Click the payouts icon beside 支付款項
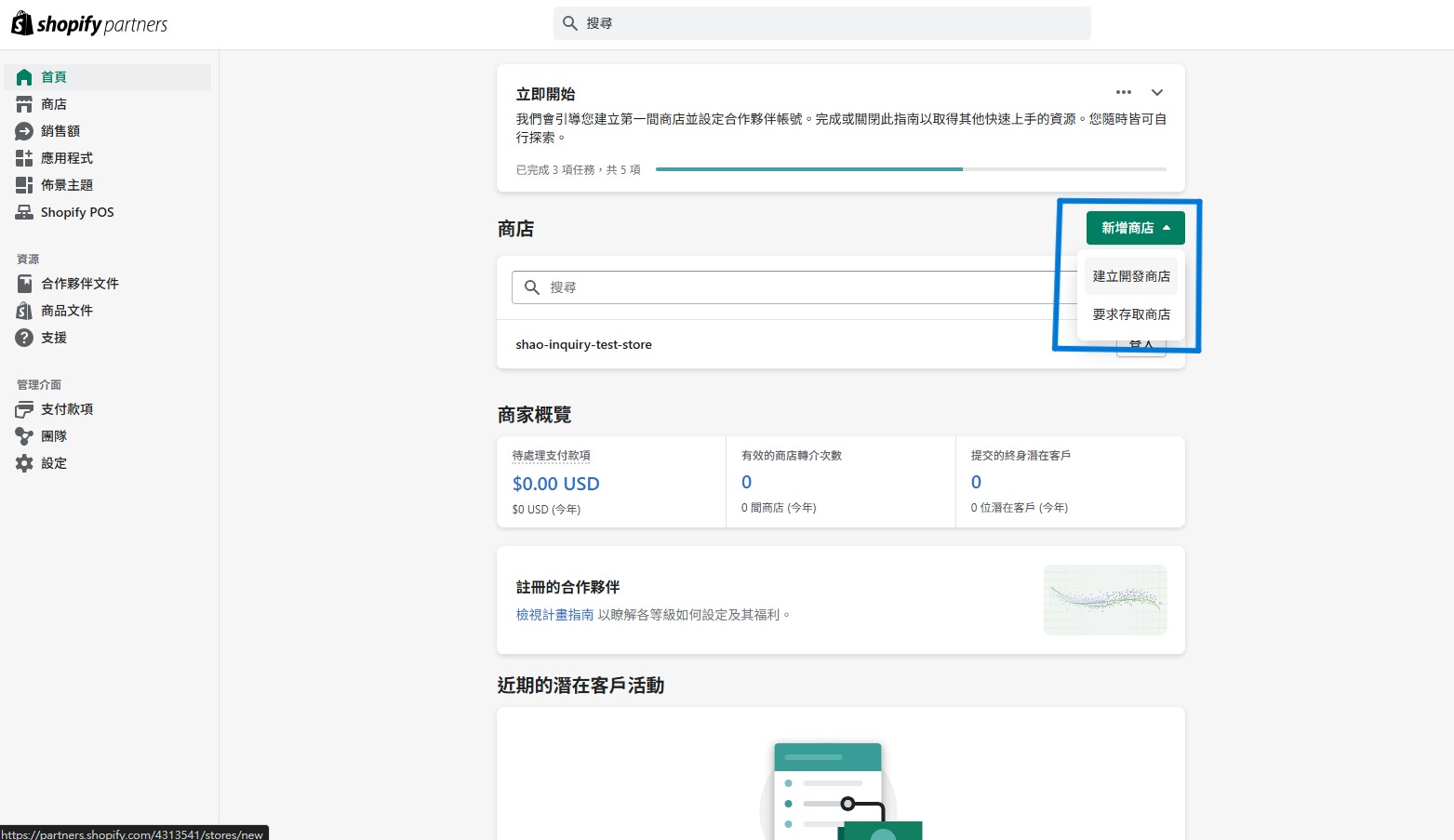Viewport: 1454px width, 840px height. pyautogui.click(x=24, y=409)
